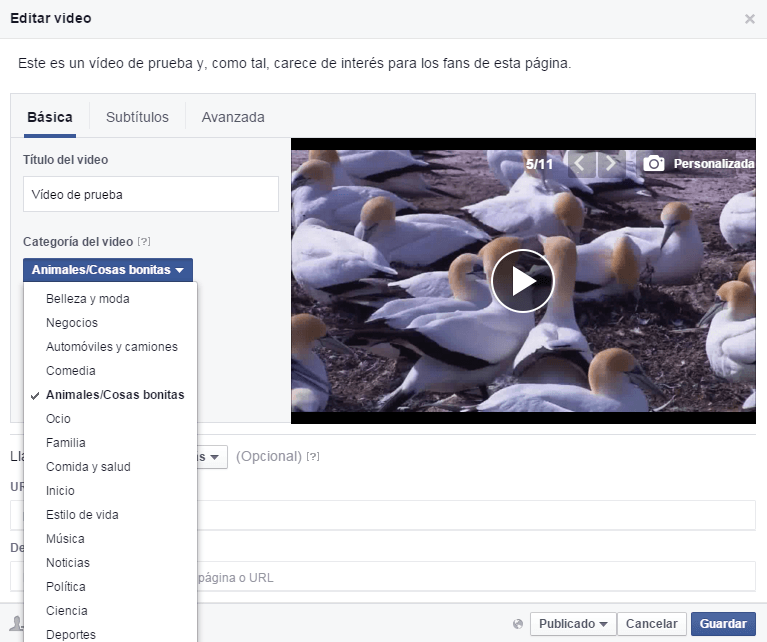Collapse the Animales/Cosas bonitas category dropdown

pyautogui.click(x=108, y=270)
